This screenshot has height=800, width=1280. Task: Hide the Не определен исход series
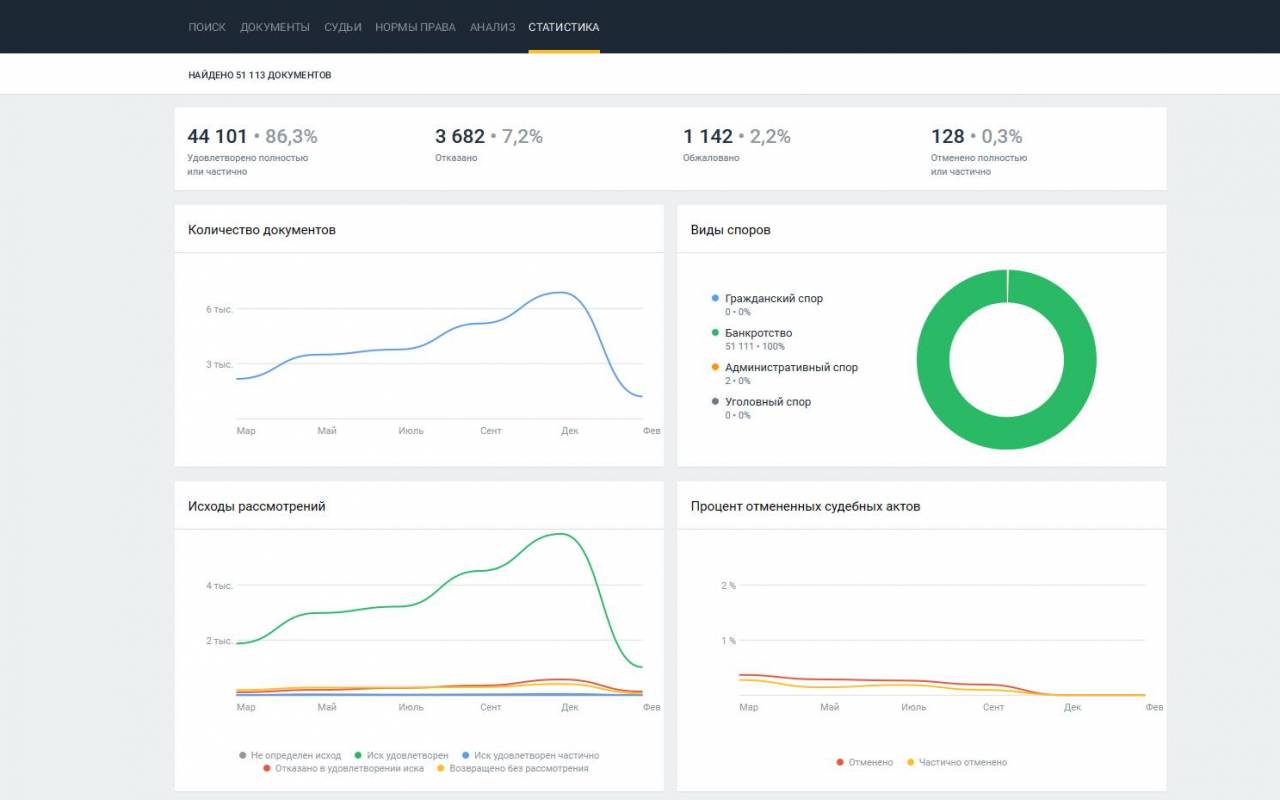click(x=290, y=755)
